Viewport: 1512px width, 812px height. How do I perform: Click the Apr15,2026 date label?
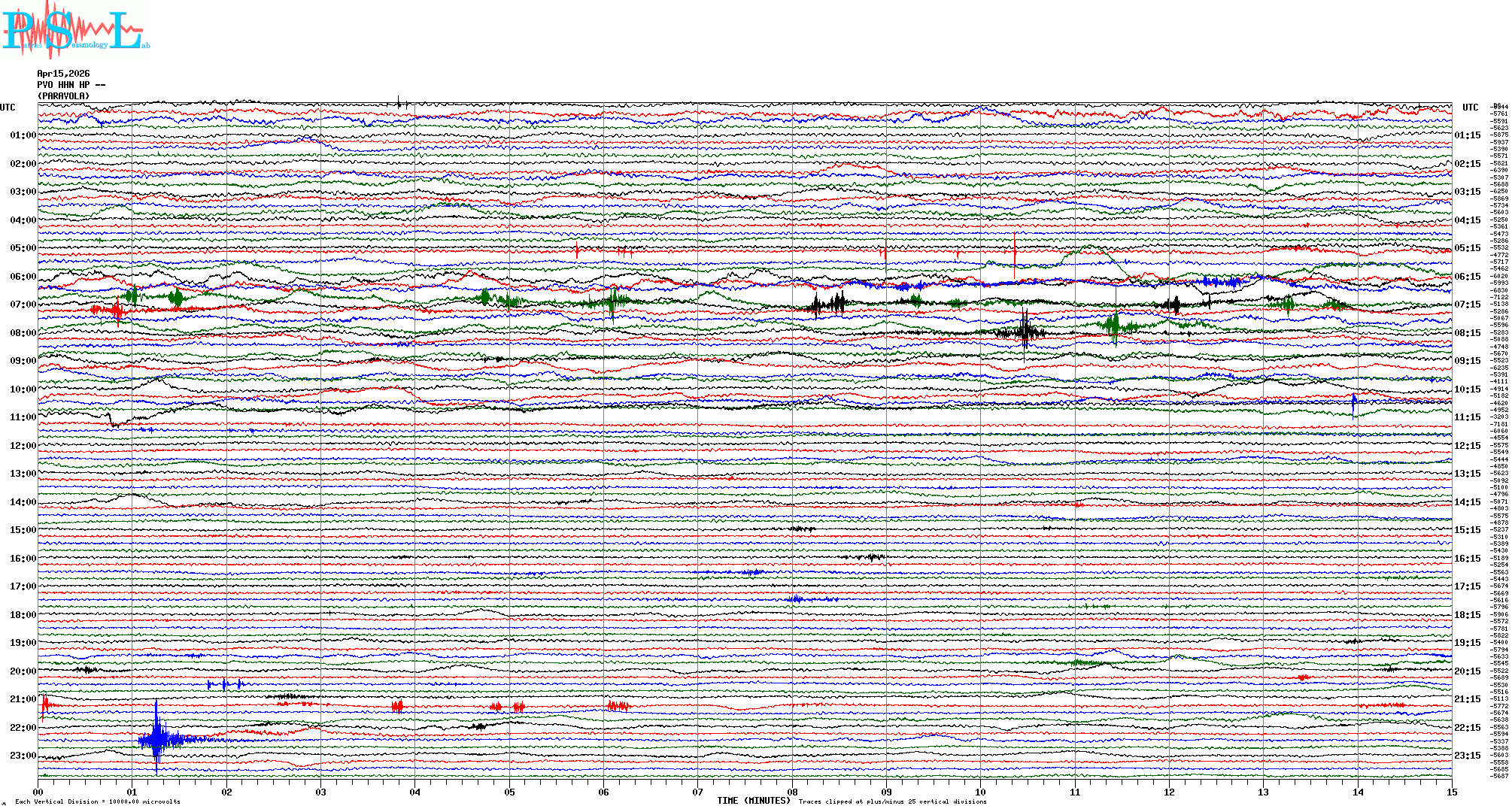(63, 74)
